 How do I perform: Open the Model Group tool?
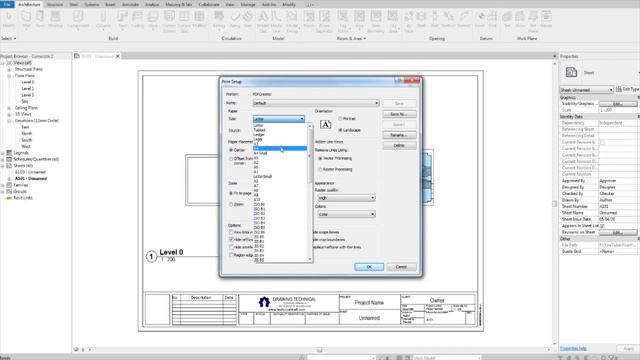click(x=292, y=21)
